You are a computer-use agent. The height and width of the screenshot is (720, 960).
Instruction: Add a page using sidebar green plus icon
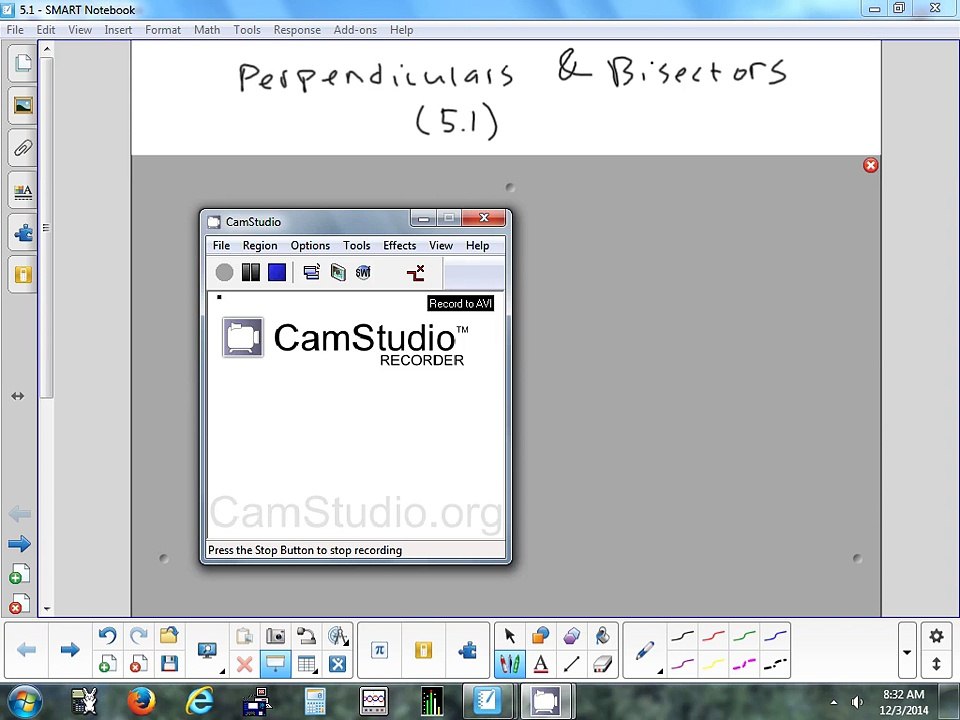point(20,574)
